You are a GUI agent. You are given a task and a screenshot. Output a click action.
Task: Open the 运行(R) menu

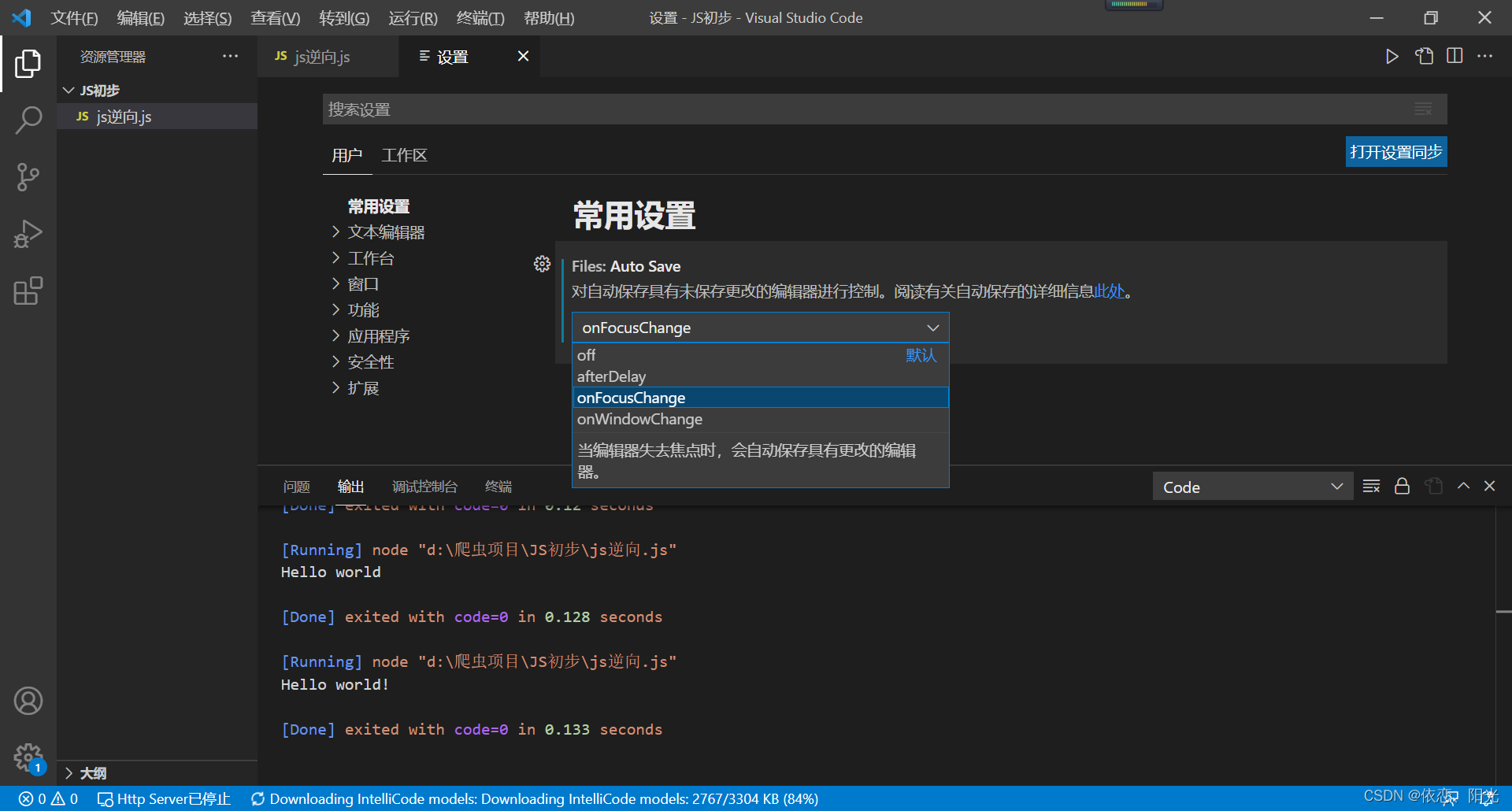click(413, 17)
